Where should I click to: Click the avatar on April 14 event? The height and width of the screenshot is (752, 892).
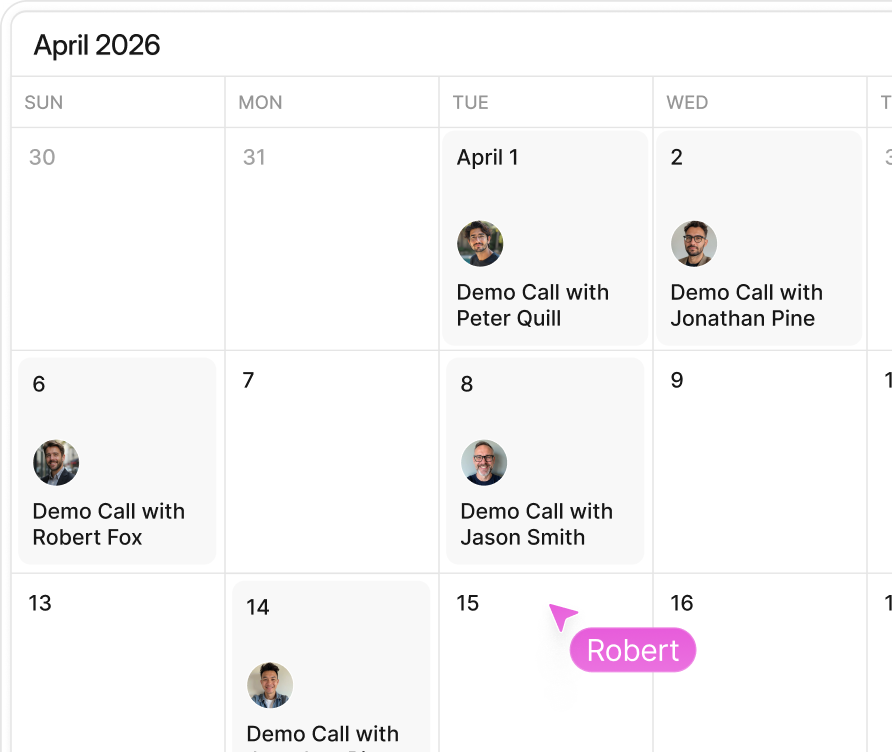270,685
